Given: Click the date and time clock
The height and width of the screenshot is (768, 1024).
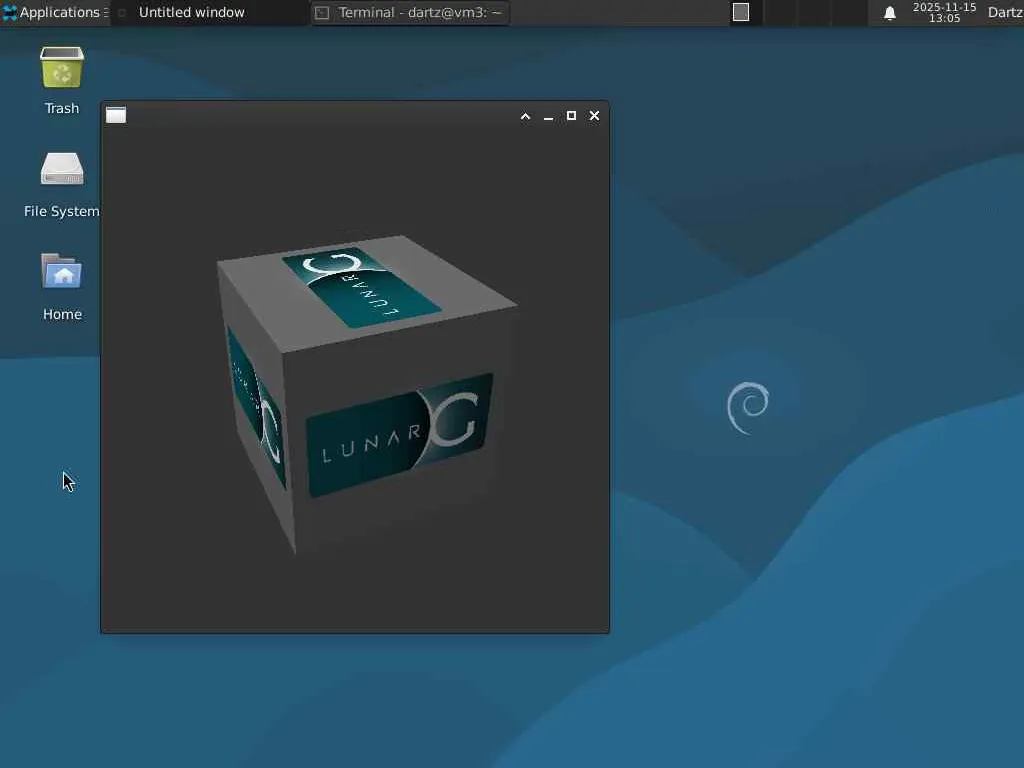Looking at the screenshot, I should click(944, 12).
